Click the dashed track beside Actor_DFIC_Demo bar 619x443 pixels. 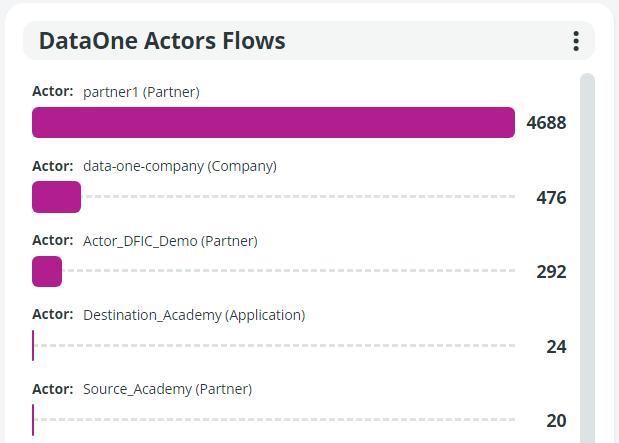click(290, 271)
